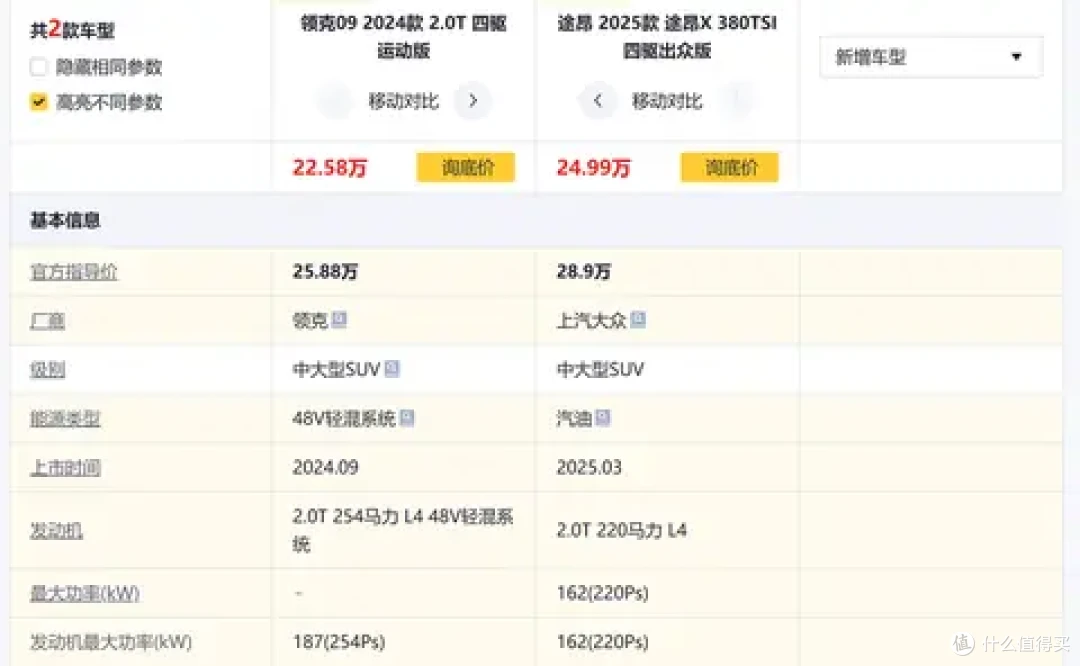
Task: Open the 级别 parameter link
Action: tap(48, 370)
